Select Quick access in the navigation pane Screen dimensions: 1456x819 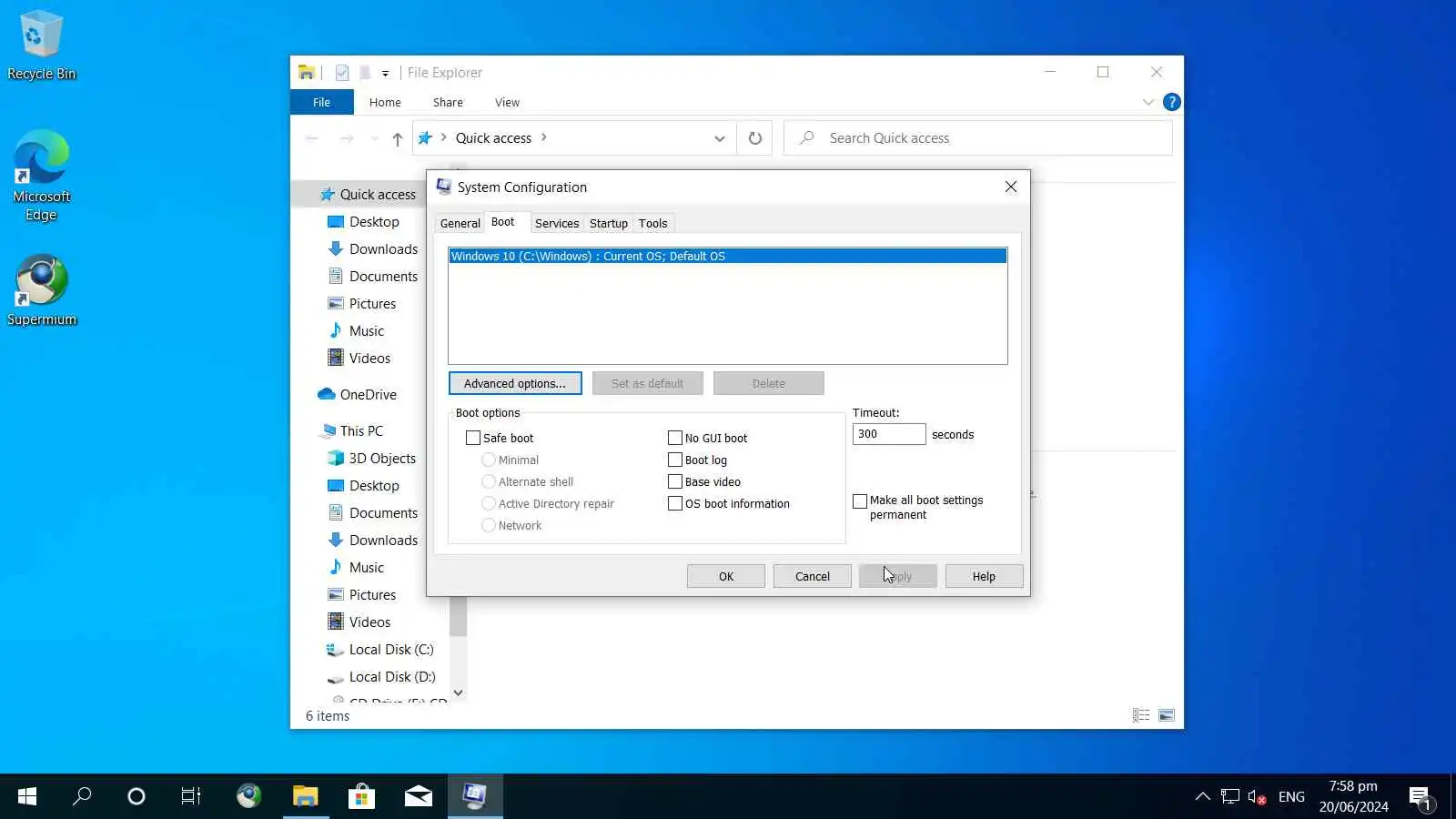pyautogui.click(x=378, y=194)
